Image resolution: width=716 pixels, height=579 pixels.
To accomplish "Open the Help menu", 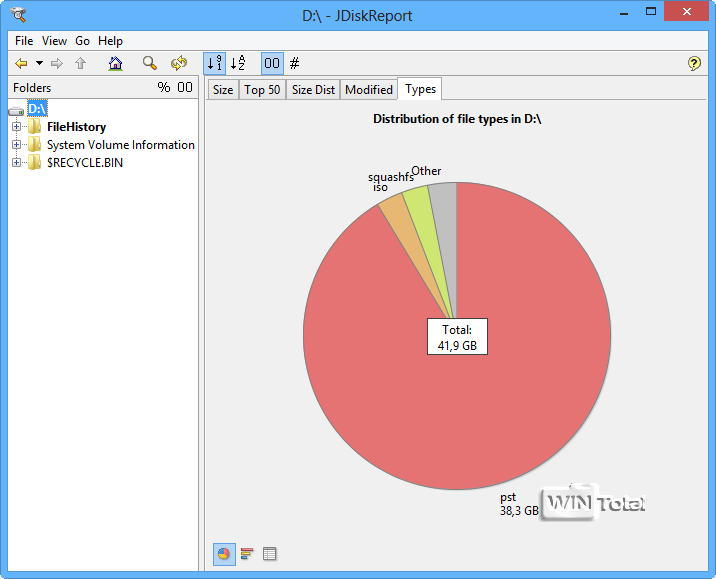I will point(111,41).
